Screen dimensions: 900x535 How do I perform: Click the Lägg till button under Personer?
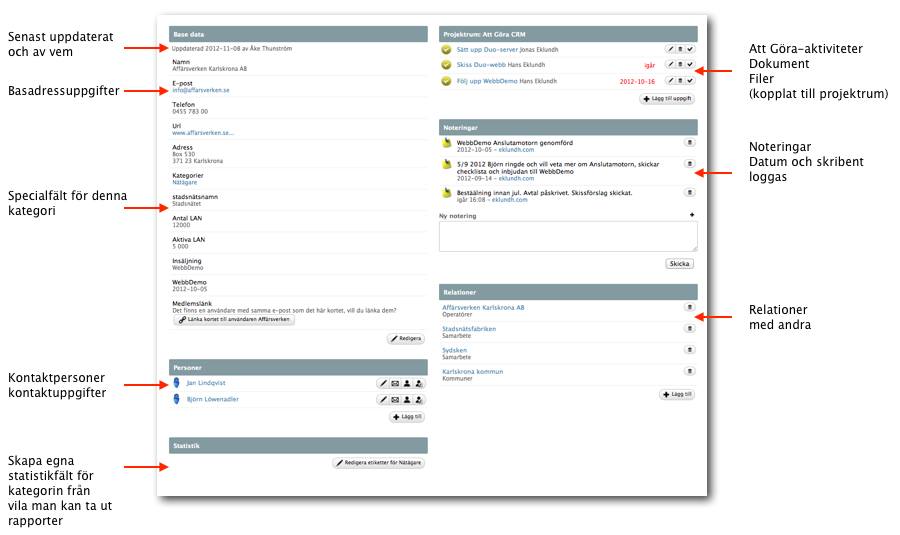point(407,417)
